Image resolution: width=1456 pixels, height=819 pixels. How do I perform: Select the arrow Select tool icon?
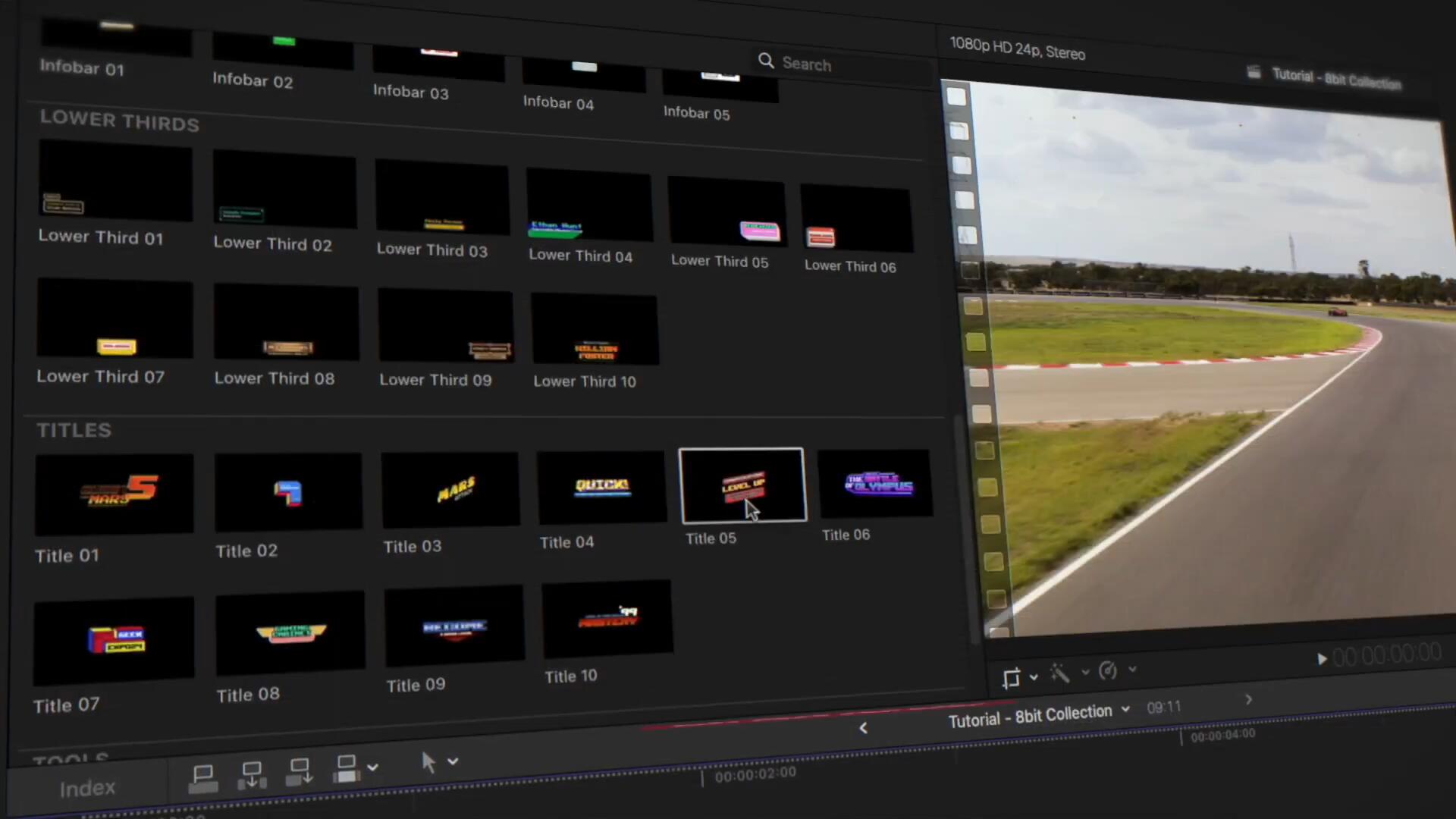428,763
